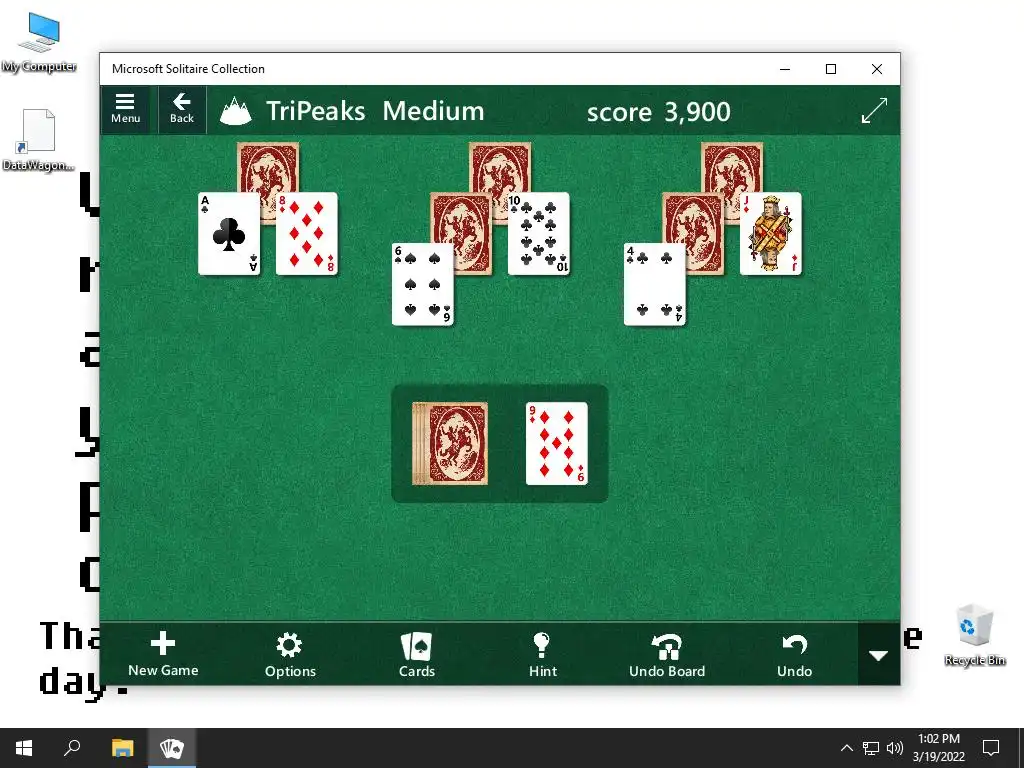Screen dimensions: 1024x768
Task: Click the score 3,900 display
Action: [658, 112]
